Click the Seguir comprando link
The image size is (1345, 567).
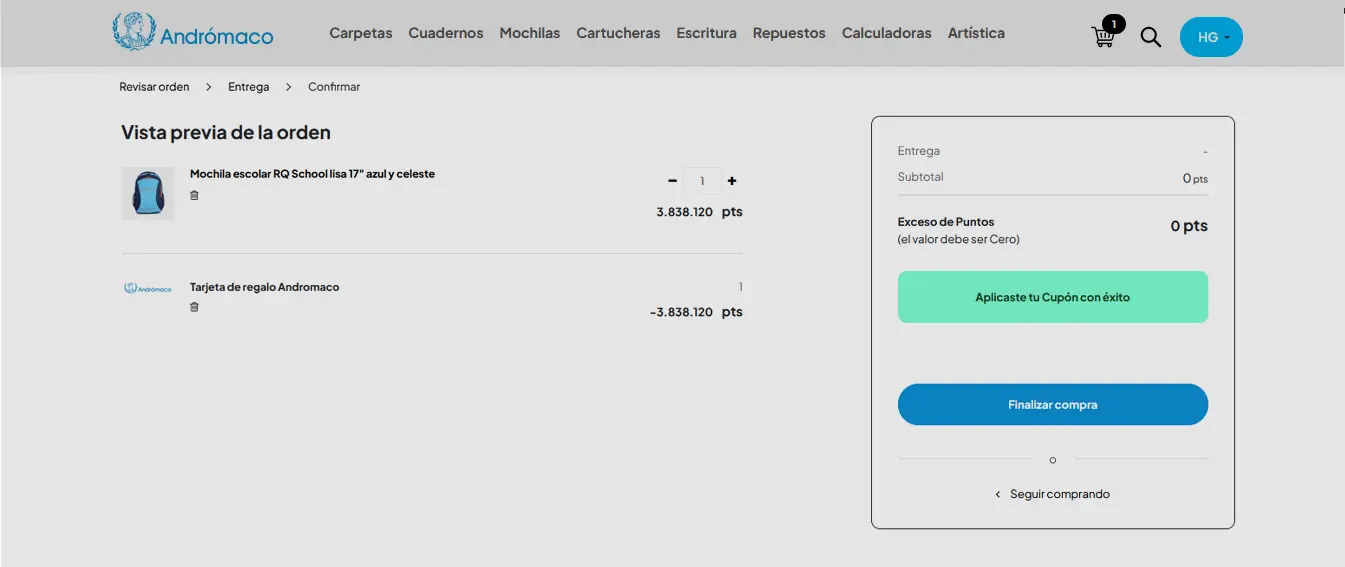[1058, 494]
